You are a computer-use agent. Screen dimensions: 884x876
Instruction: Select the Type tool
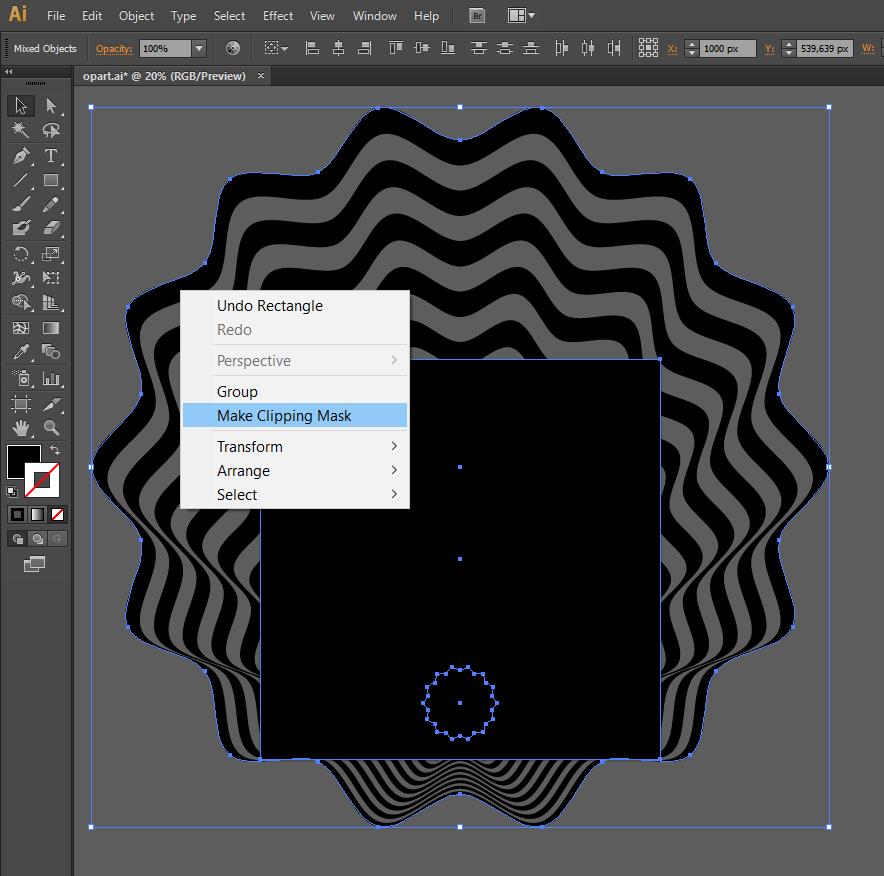click(x=51, y=156)
